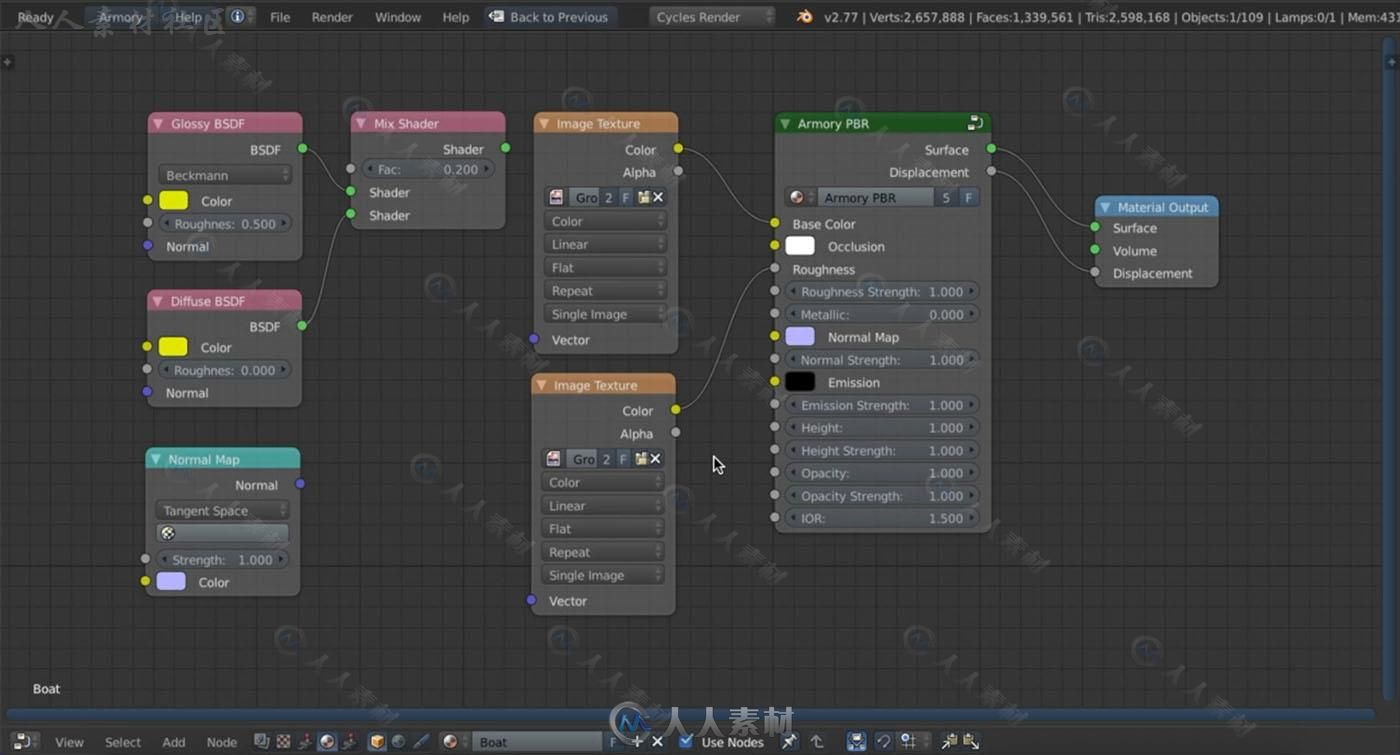Click user count 2 on upper Image Texture
The image size is (1400, 755).
point(608,197)
